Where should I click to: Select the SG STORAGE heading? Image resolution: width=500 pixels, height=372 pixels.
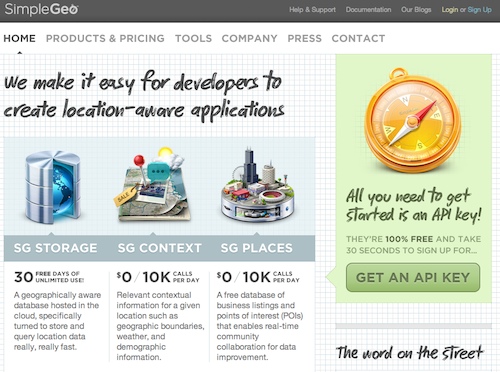55,248
